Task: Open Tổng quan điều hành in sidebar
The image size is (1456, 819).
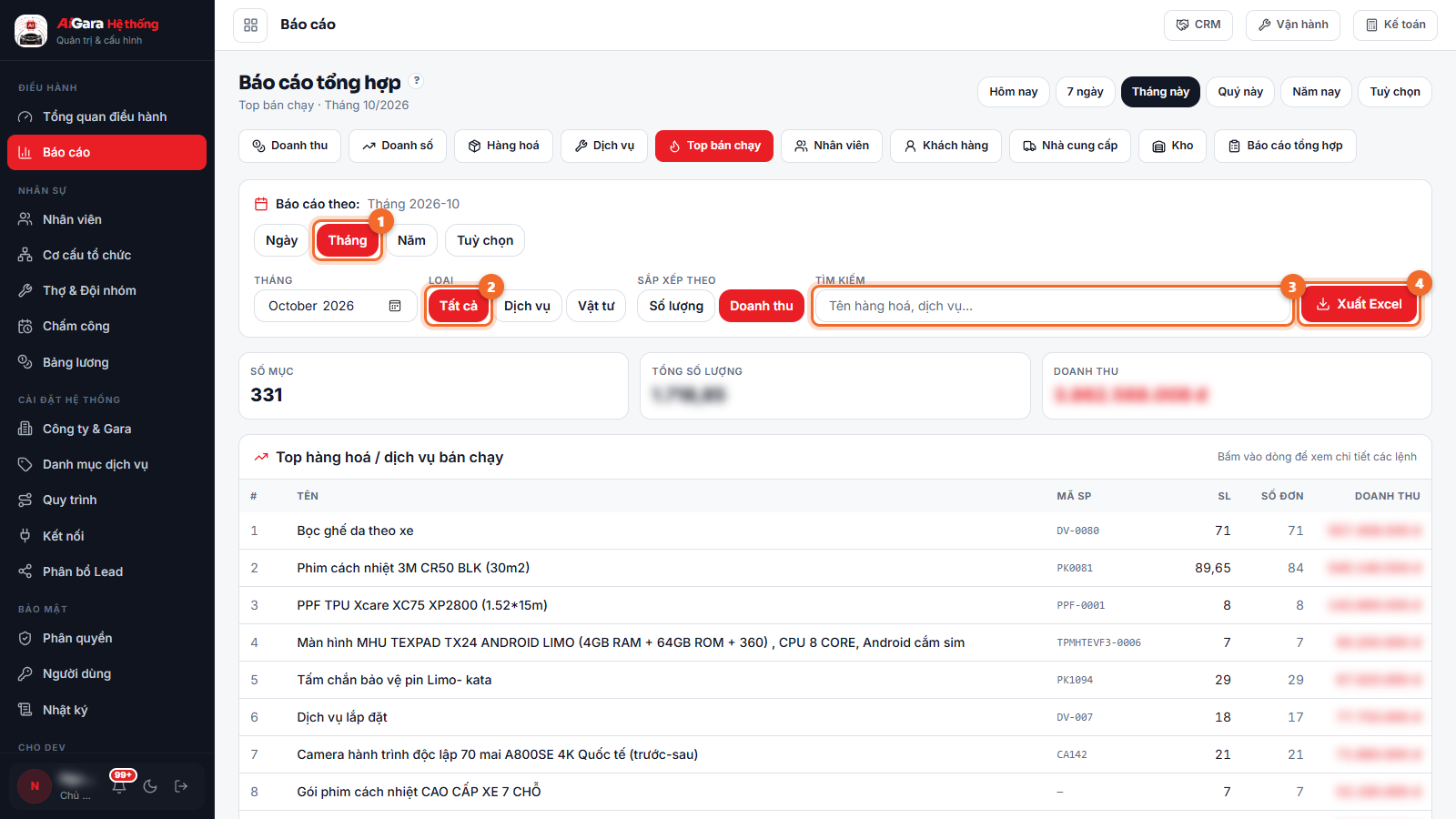Action: tap(107, 116)
